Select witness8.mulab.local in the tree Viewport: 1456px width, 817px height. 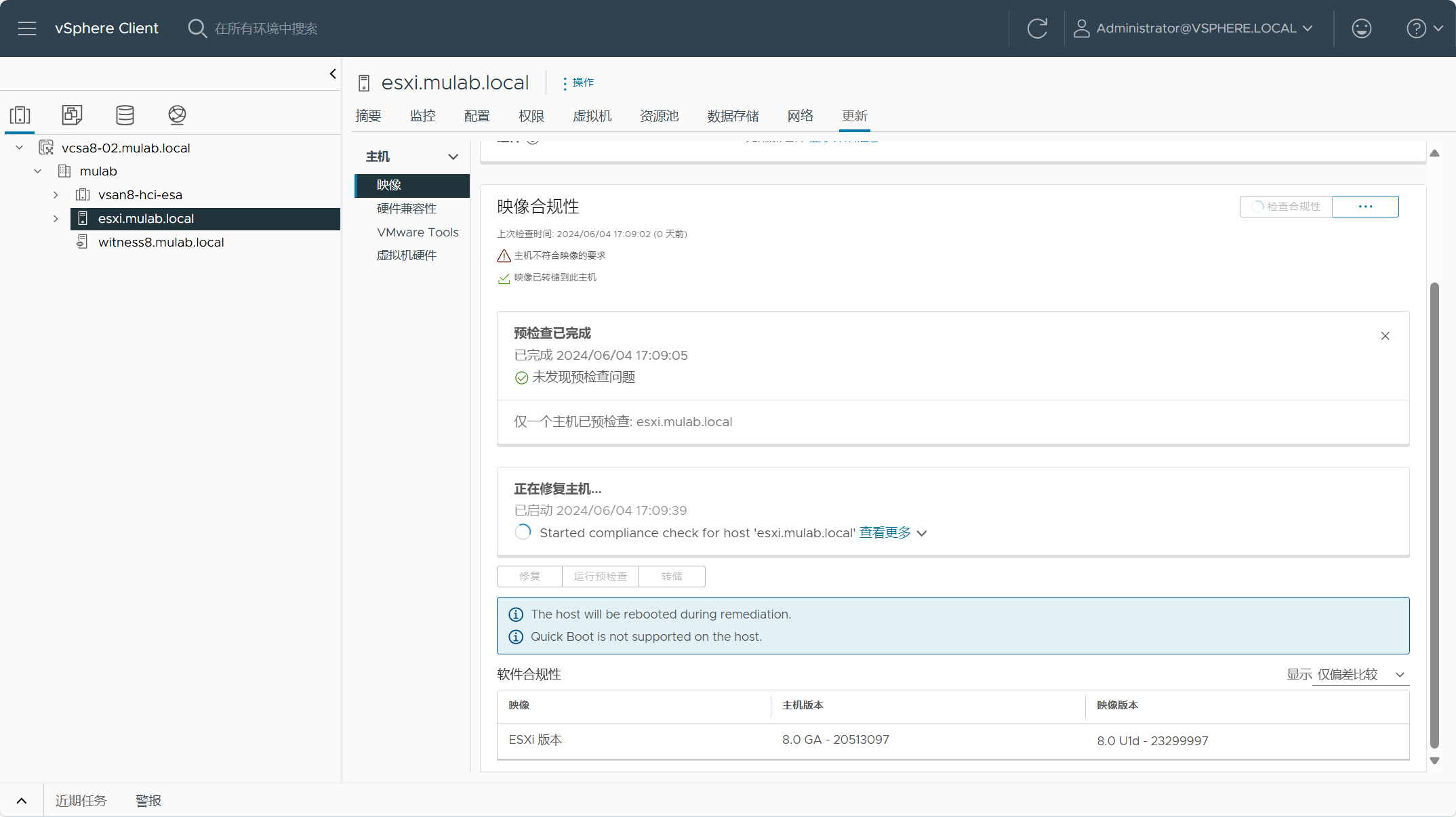pos(161,242)
